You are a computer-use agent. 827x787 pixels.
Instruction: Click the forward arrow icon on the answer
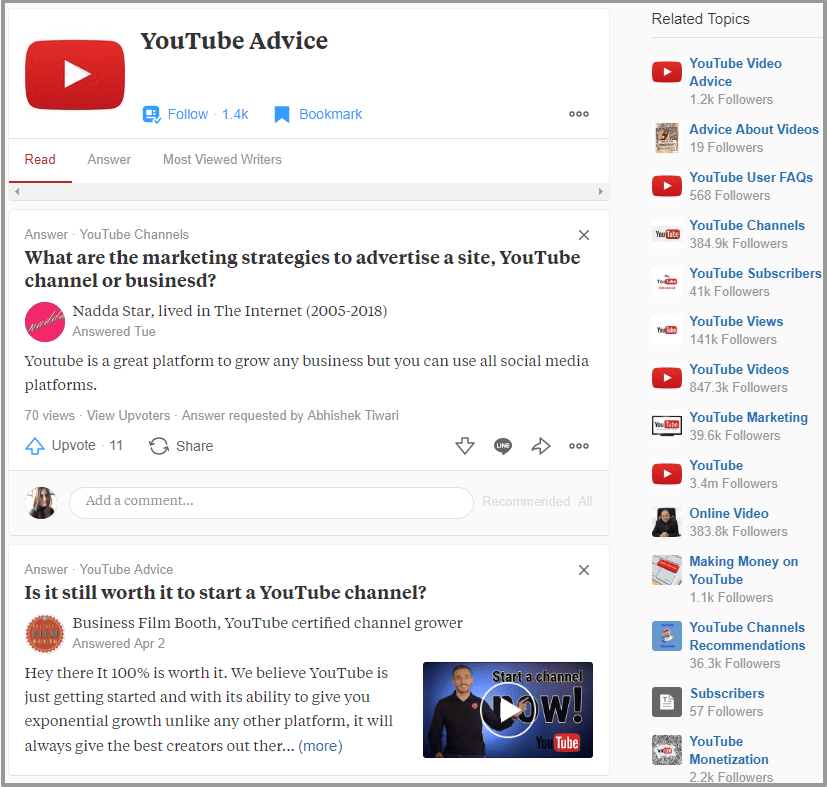click(541, 446)
